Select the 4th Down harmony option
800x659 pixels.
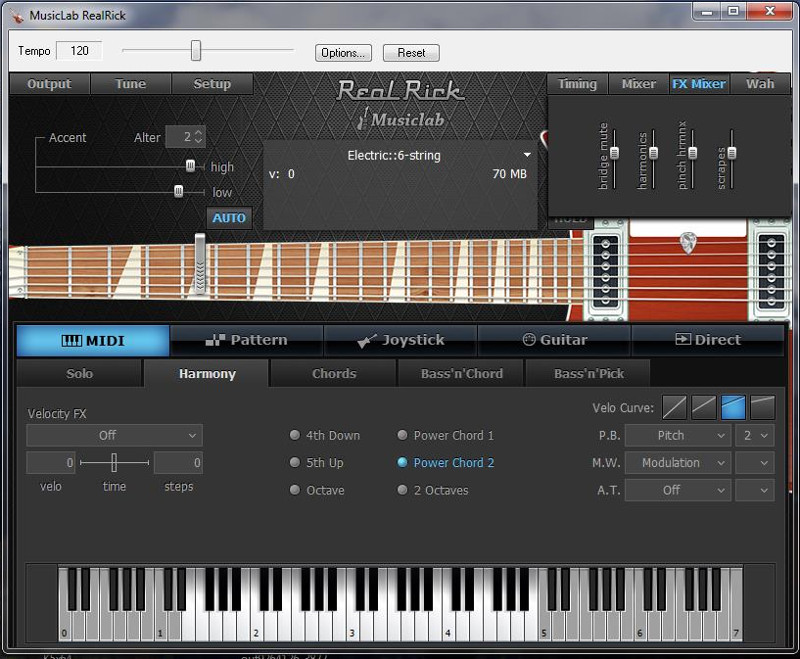click(324, 435)
